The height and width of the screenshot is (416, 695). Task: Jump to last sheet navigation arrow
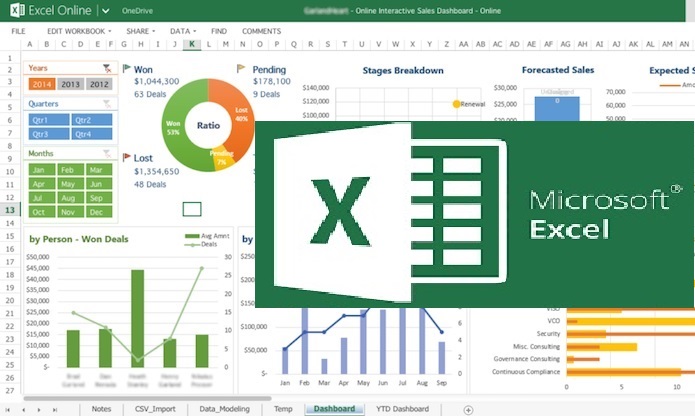(55, 410)
